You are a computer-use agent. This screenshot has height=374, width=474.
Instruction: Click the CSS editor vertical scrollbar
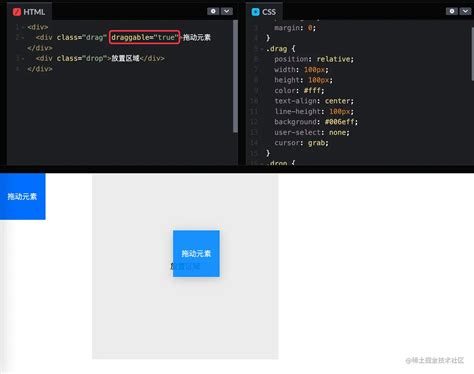point(473,53)
